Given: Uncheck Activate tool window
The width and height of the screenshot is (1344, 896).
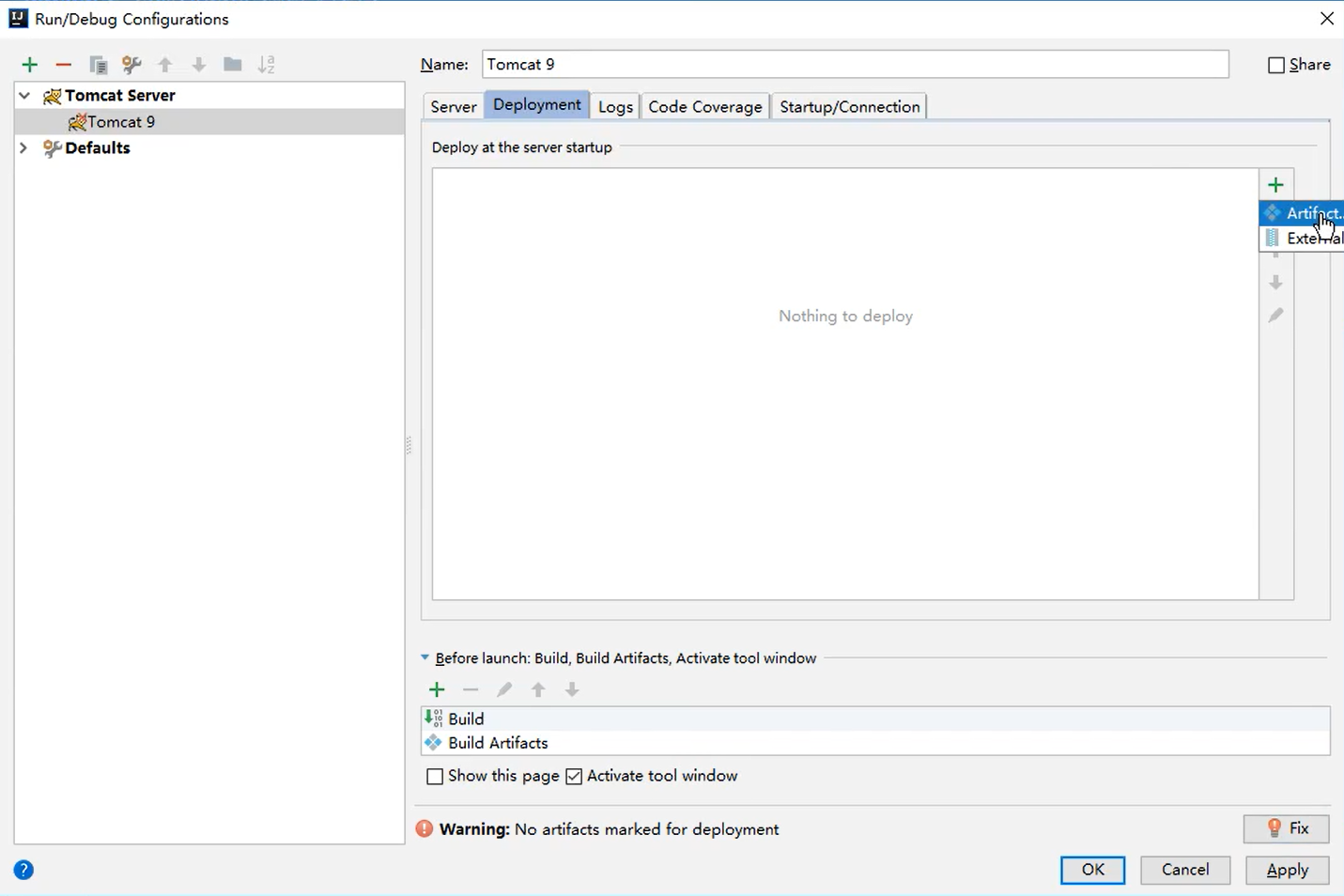Looking at the screenshot, I should pos(574,777).
